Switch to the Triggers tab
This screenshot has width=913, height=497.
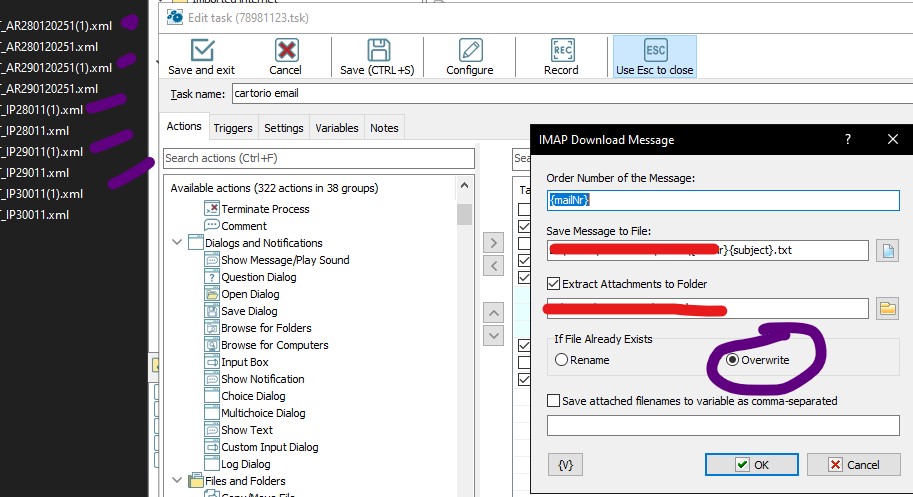pos(233,128)
